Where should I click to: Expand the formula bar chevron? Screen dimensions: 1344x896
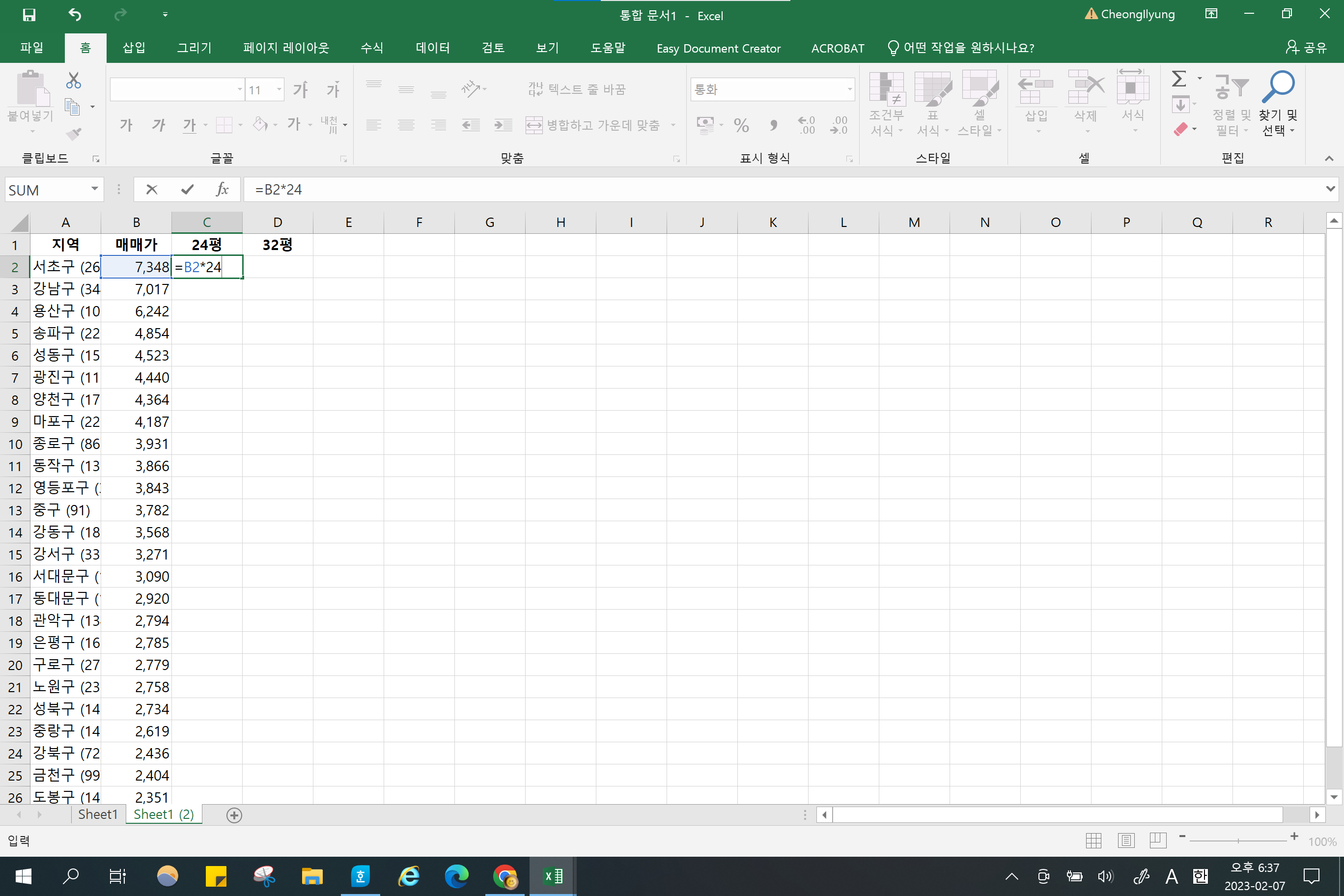pos(1330,189)
